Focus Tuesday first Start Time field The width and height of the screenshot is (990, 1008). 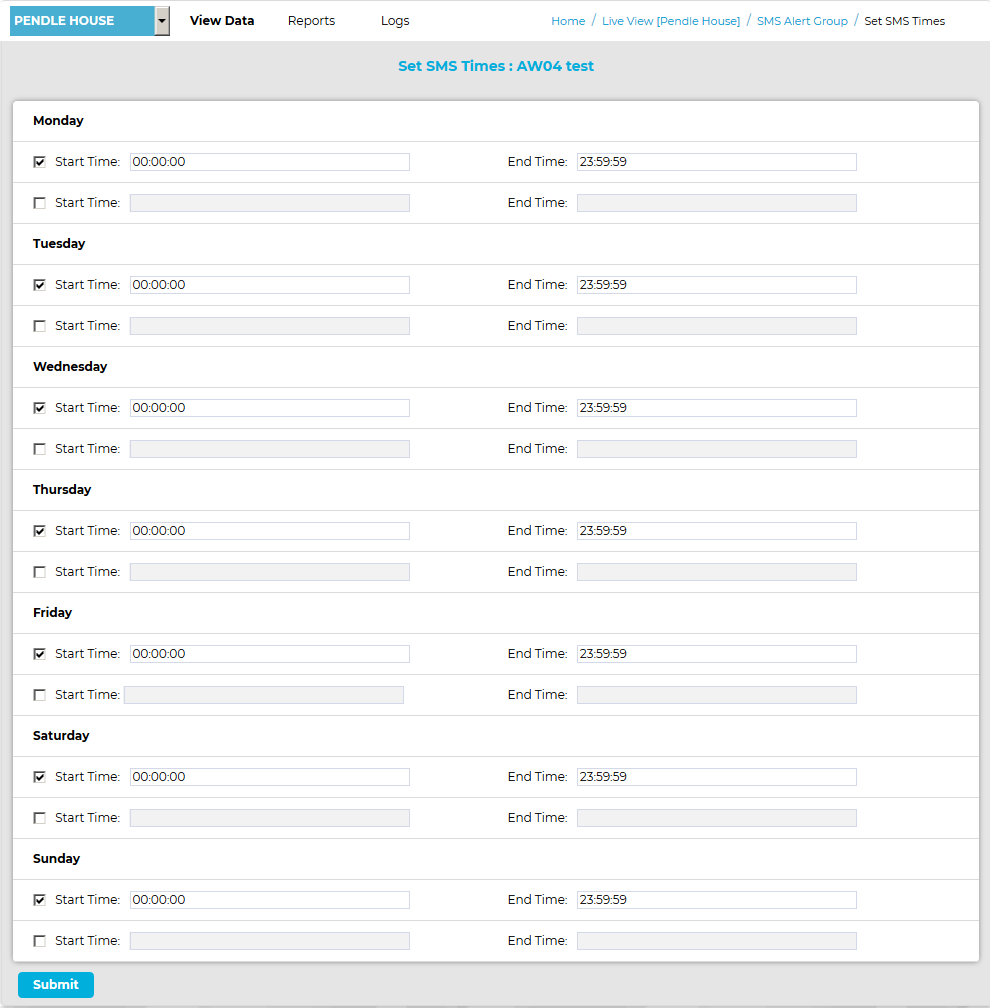pos(270,285)
